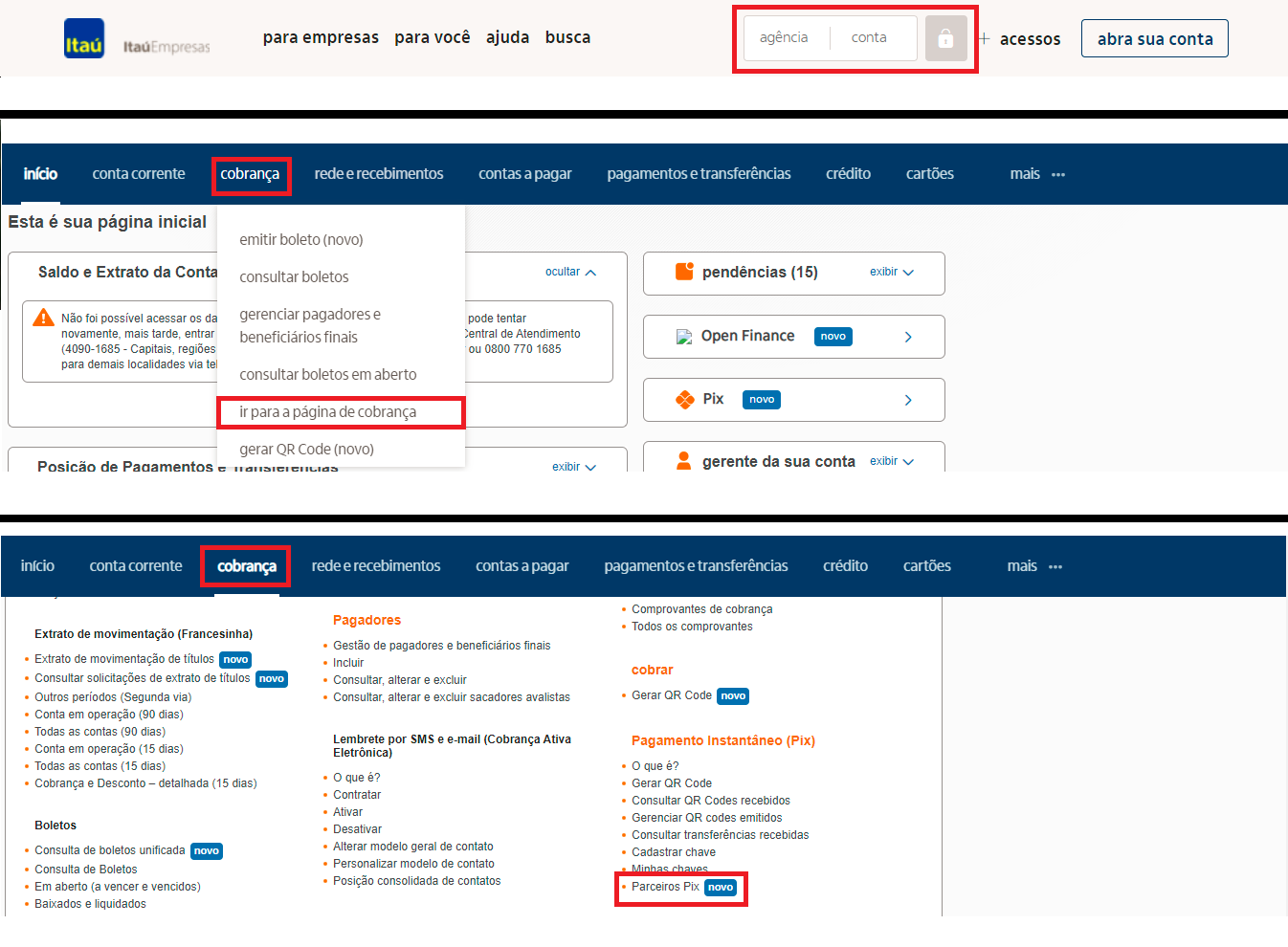Click Desativar under Lembrete por SMS

click(x=358, y=829)
